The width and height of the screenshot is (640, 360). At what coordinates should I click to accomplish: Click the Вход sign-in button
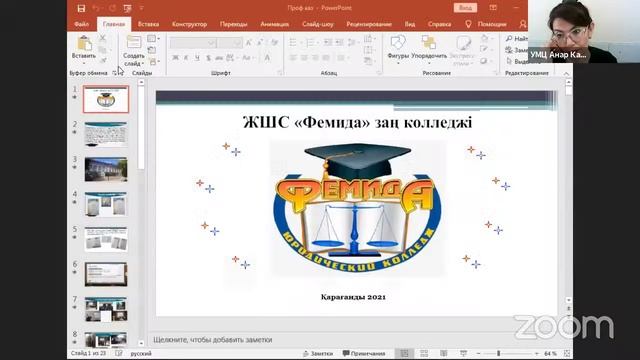(x=465, y=8)
